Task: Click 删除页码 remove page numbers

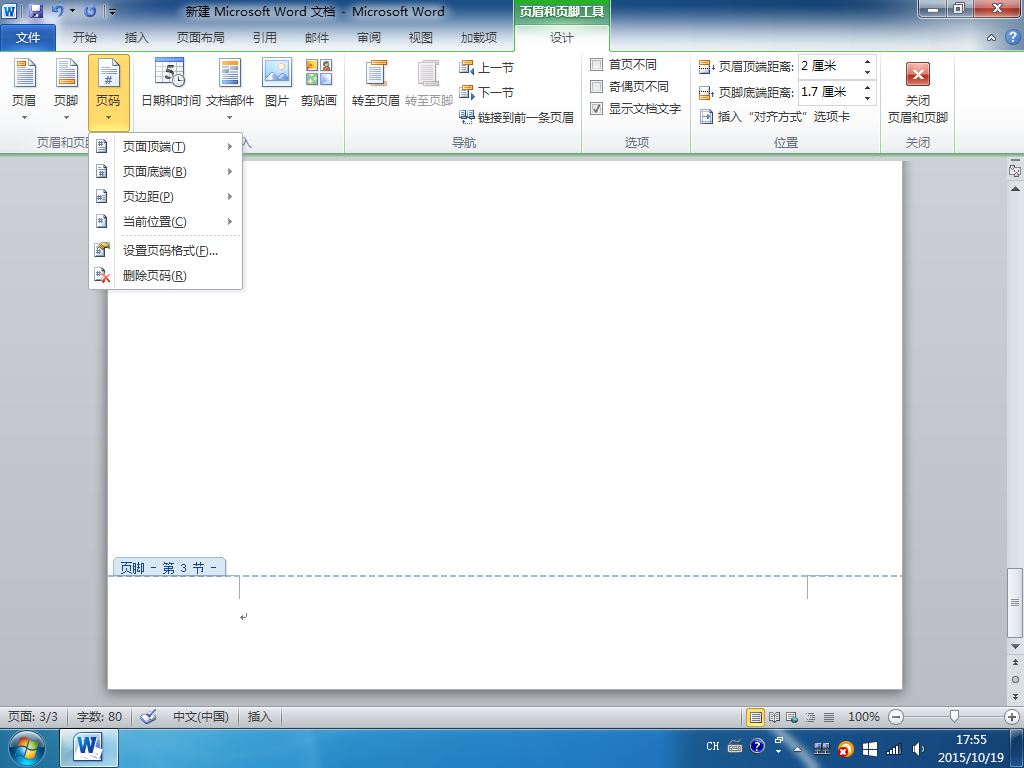Action: pos(166,276)
